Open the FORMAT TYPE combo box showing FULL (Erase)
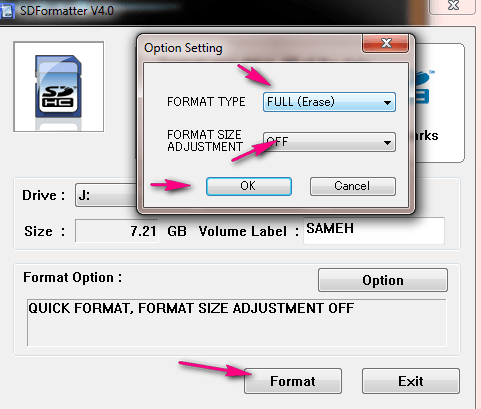Viewport: 481px width, 409px height. point(329,102)
